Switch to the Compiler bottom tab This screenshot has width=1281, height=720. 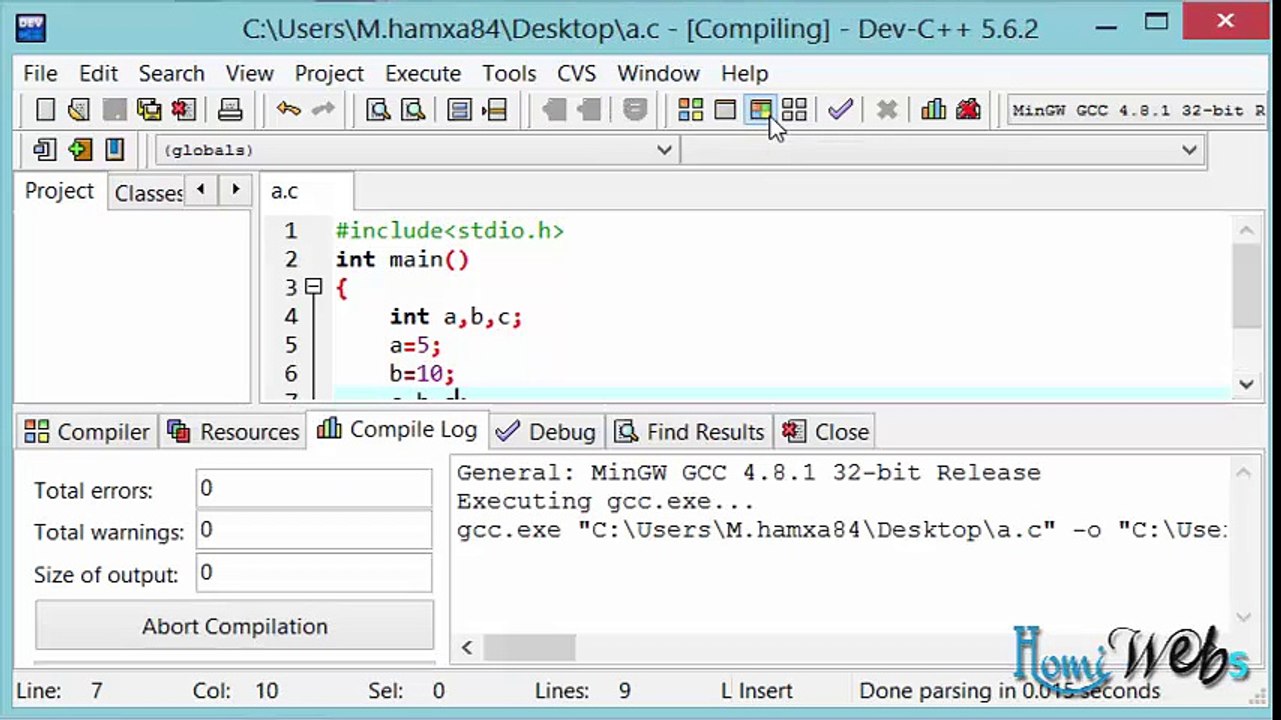(x=87, y=432)
